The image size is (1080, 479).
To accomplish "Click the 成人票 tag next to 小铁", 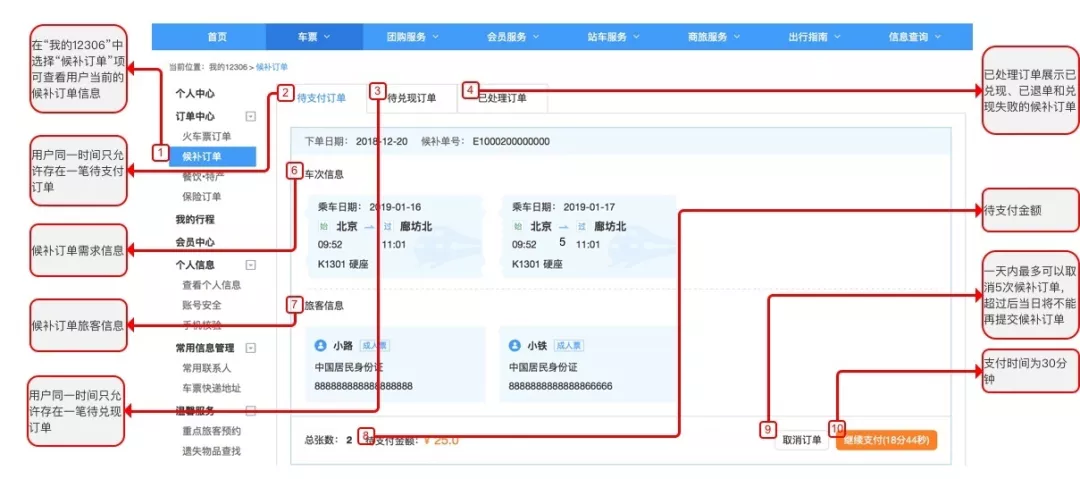I will point(567,345).
